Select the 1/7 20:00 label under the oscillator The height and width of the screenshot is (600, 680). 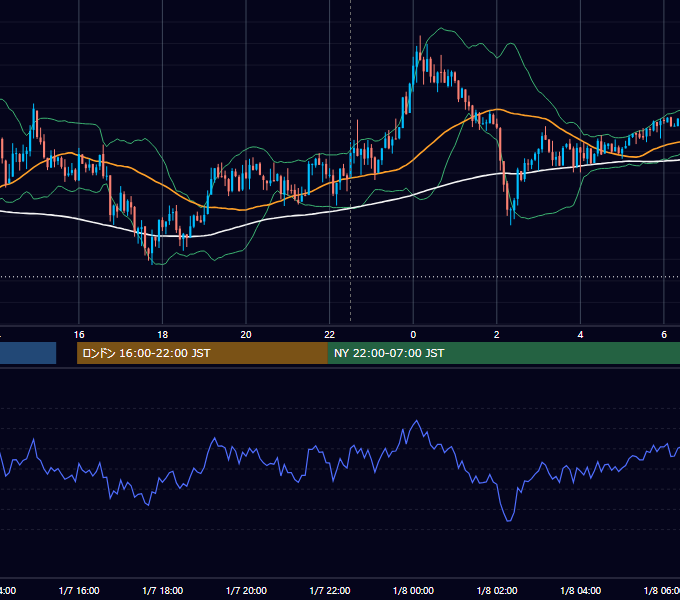point(246,590)
